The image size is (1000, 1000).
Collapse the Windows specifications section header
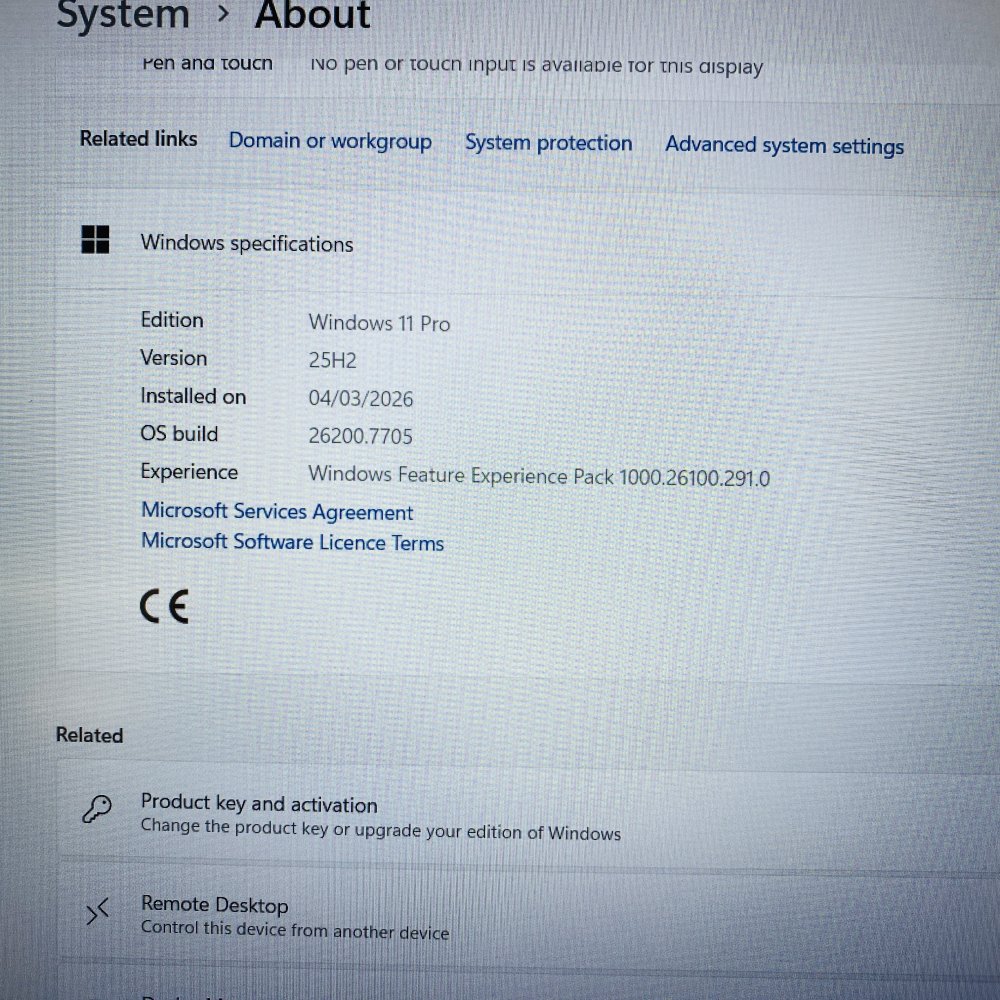click(528, 242)
